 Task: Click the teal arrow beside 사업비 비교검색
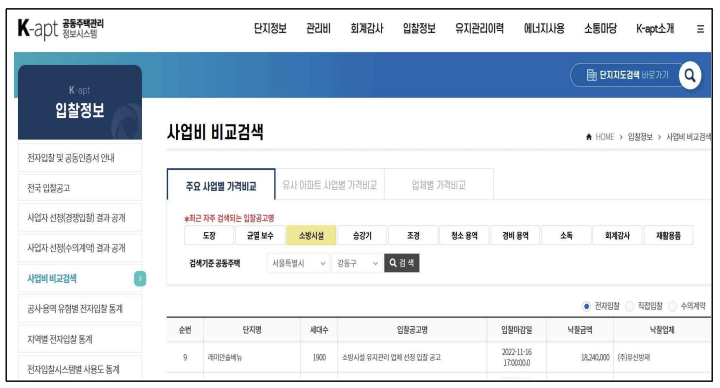click(140, 278)
